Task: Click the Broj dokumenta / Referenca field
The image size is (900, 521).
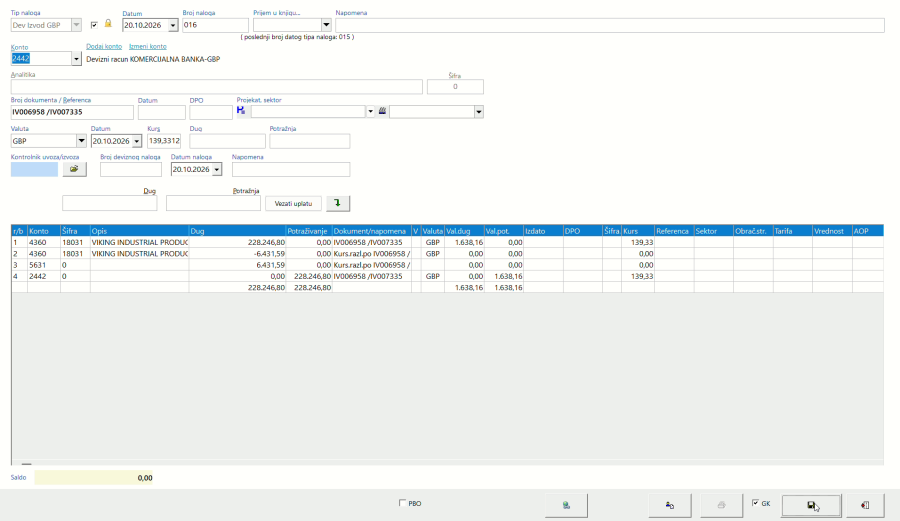Action: 72,112
